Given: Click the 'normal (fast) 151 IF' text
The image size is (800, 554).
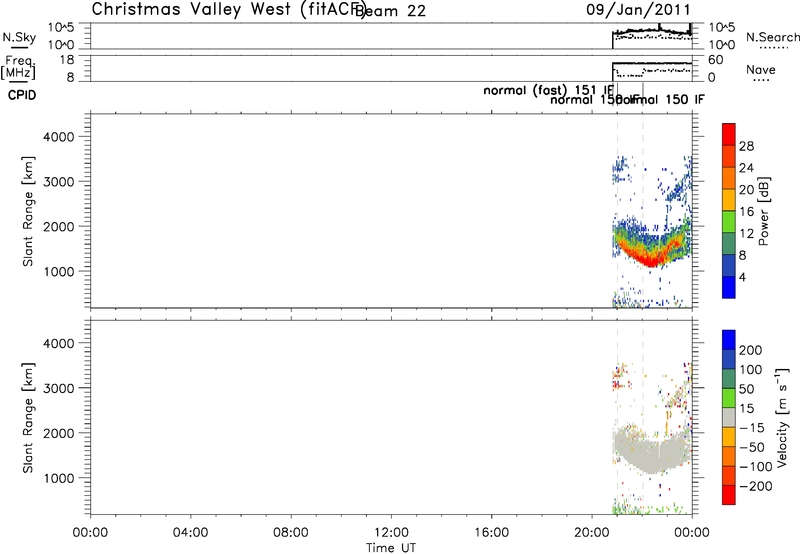Looking at the screenshot, I should [548, 90].
